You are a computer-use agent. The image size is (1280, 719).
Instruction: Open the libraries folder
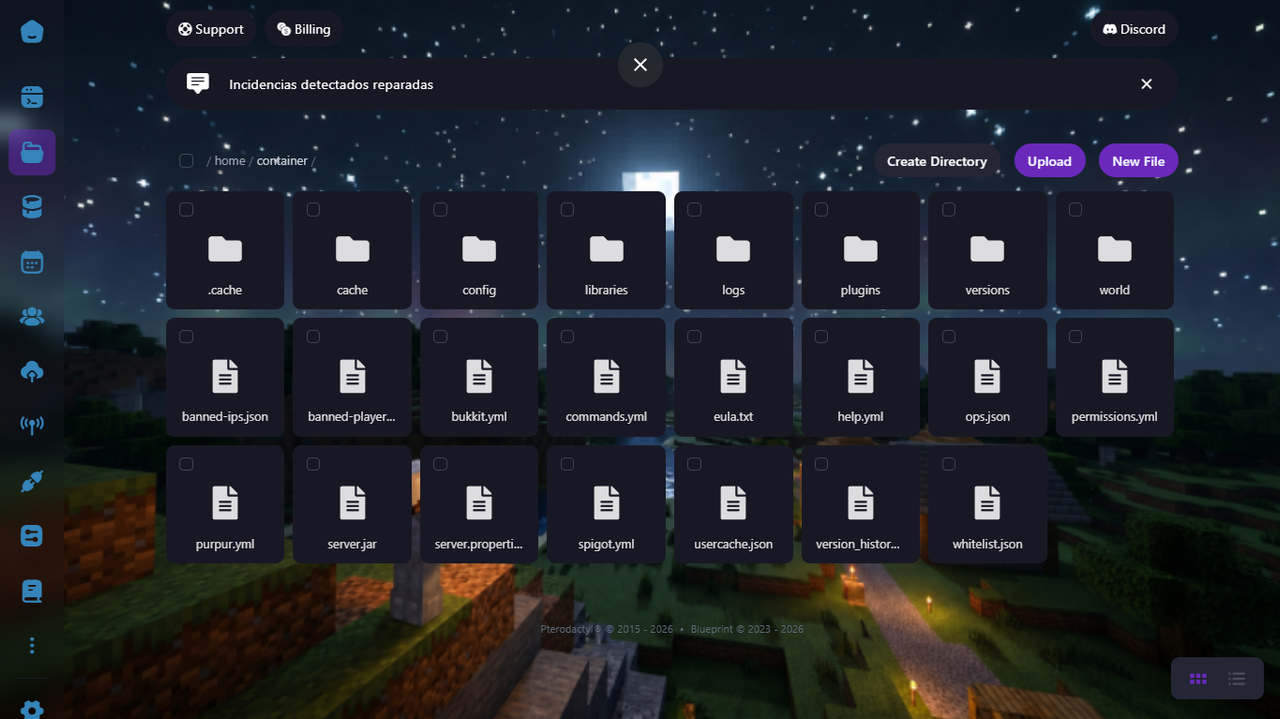click(606, 250)
